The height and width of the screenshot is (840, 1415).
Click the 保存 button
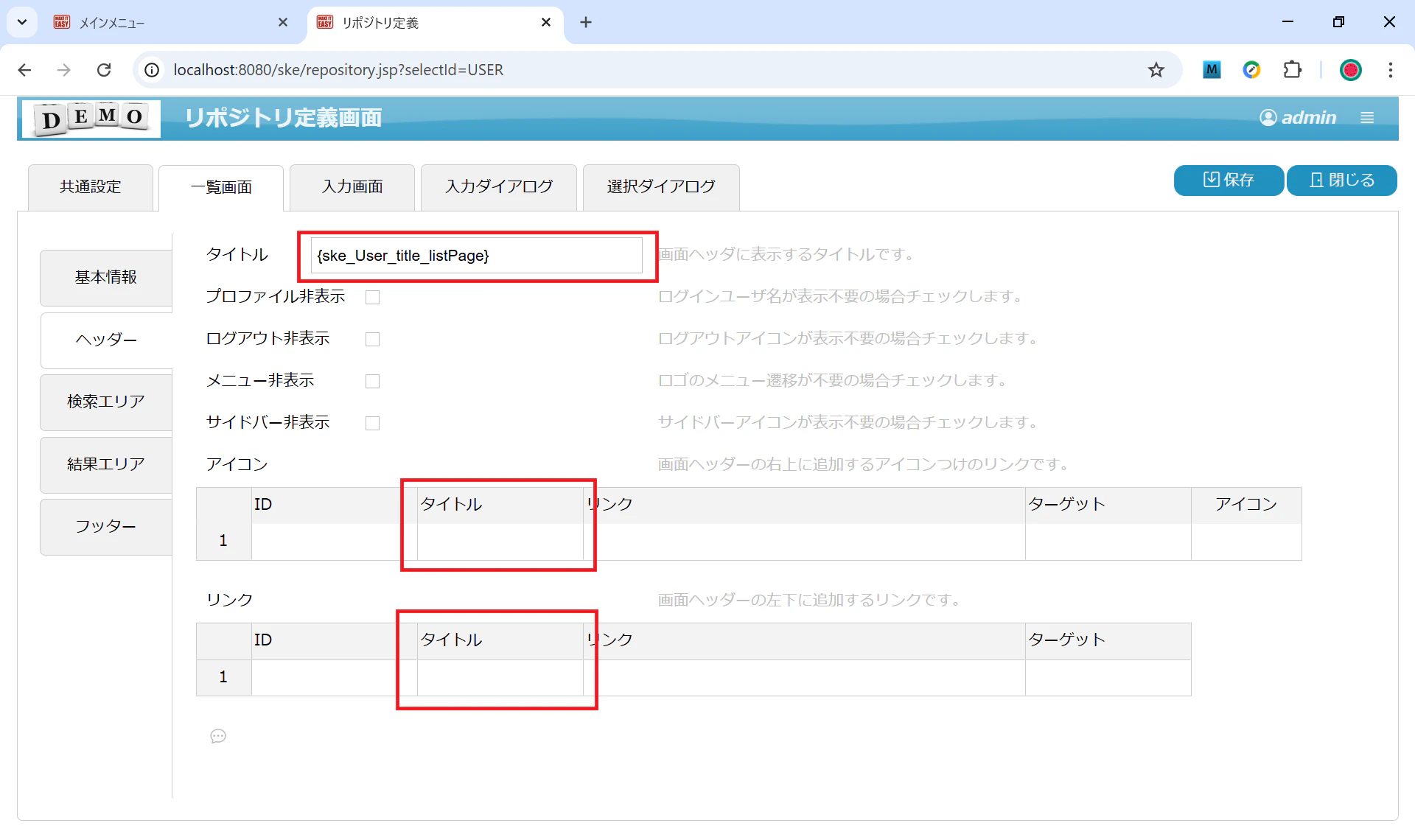1229,181
